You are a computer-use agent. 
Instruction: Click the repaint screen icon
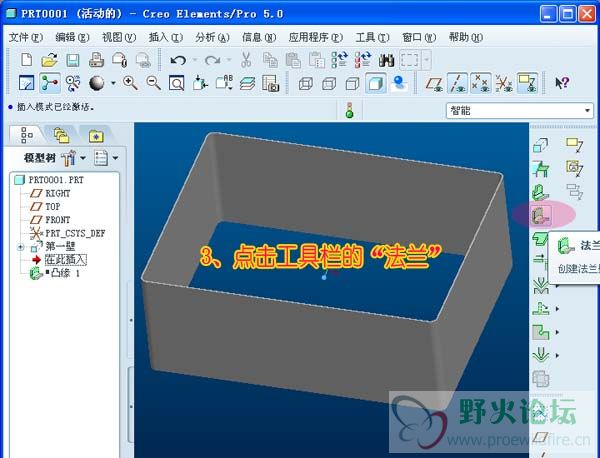point(26,83)
